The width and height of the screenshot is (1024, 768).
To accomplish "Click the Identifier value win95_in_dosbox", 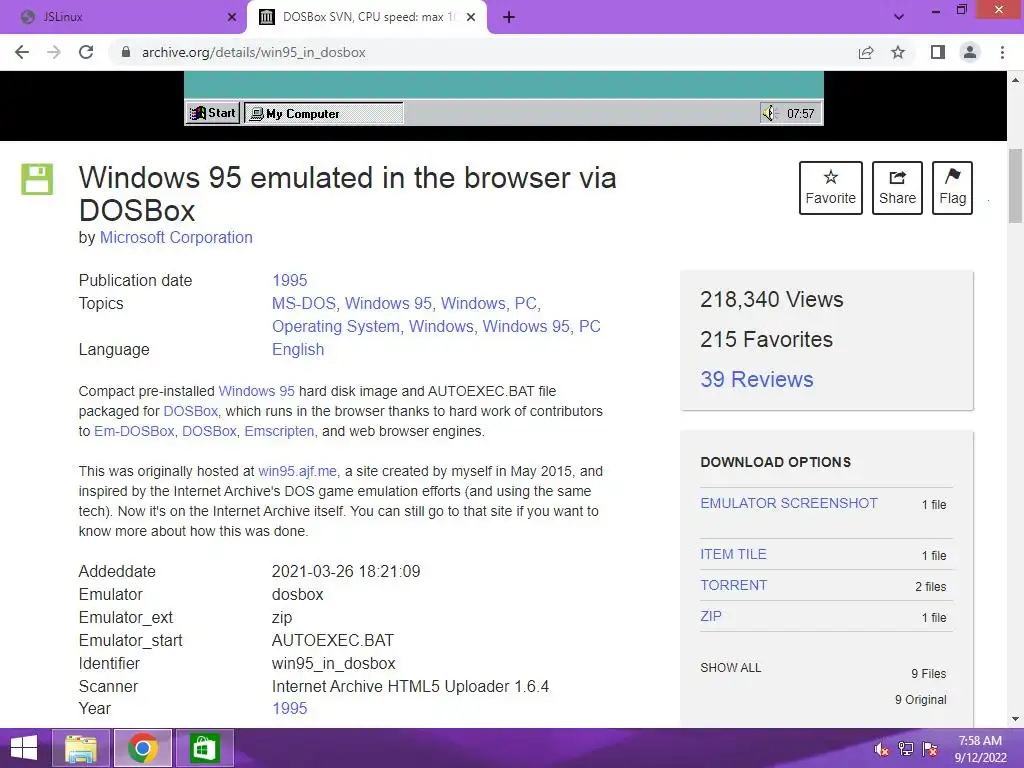I will click(x=334, y=664).
